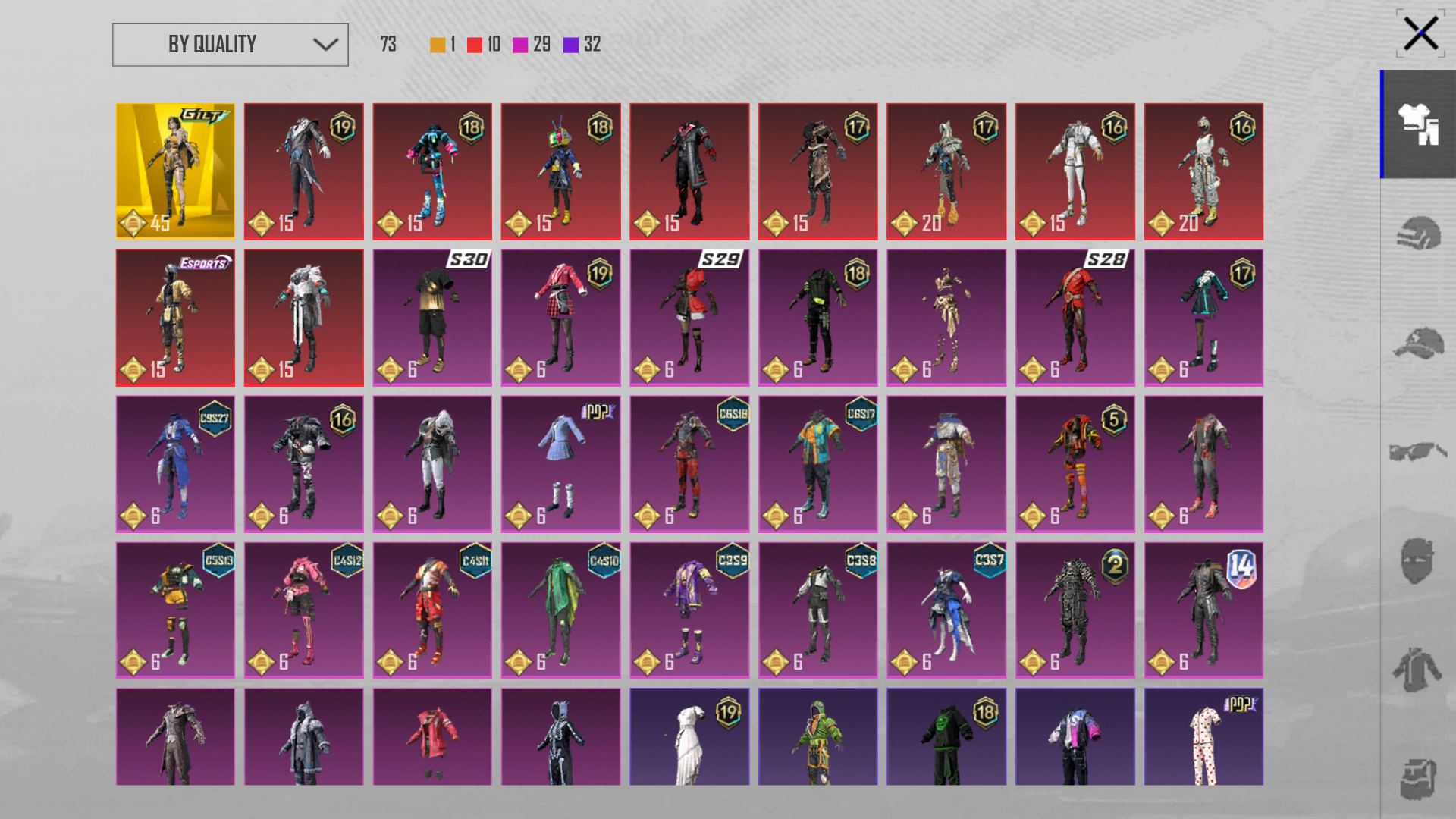Select the white wedding dress with badge 19
The height and width of the screenshot is (819, 1456).
[x=689, y=737]
